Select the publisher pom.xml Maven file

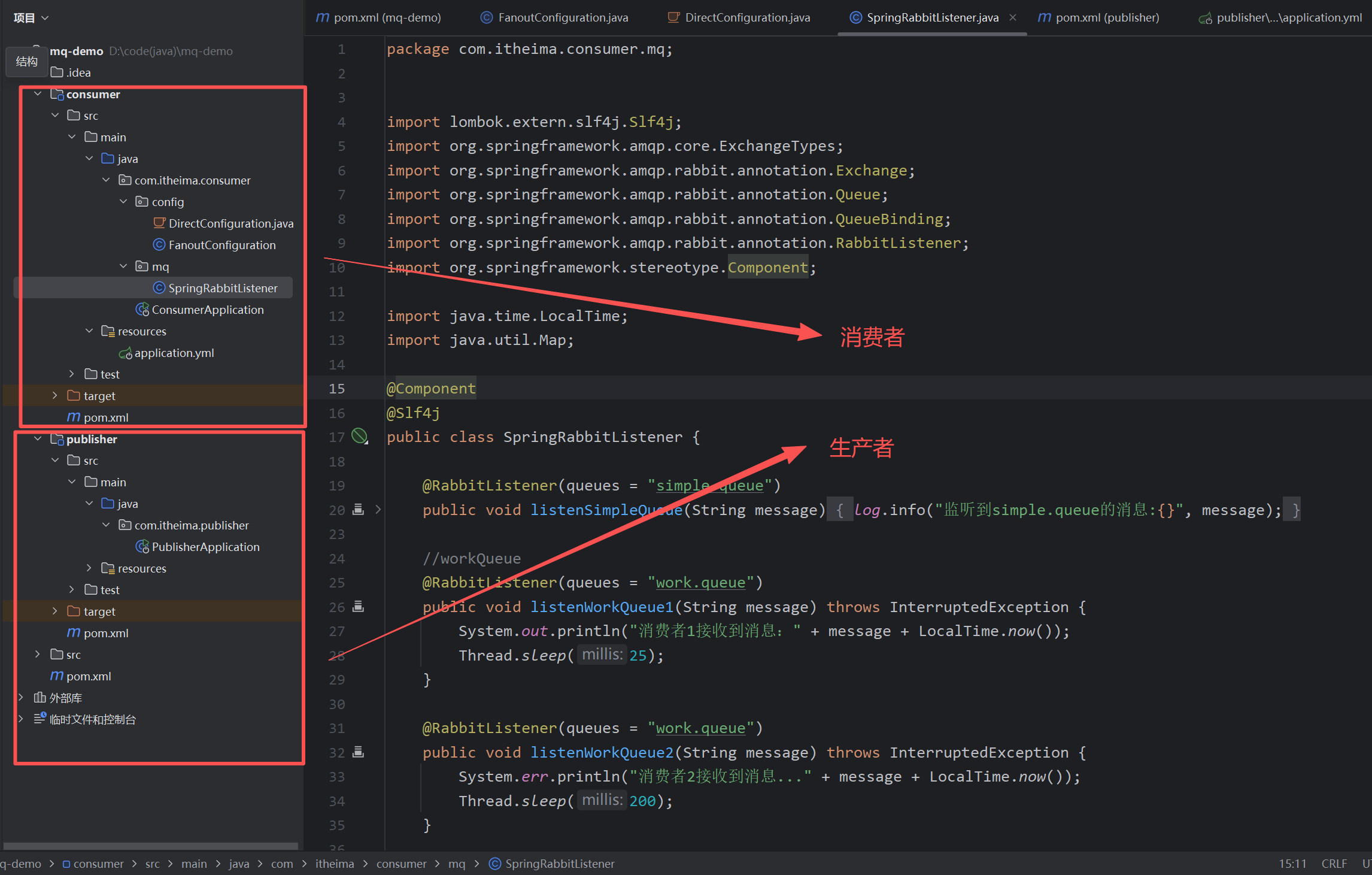pyautogui.click(x=105, y=633)
